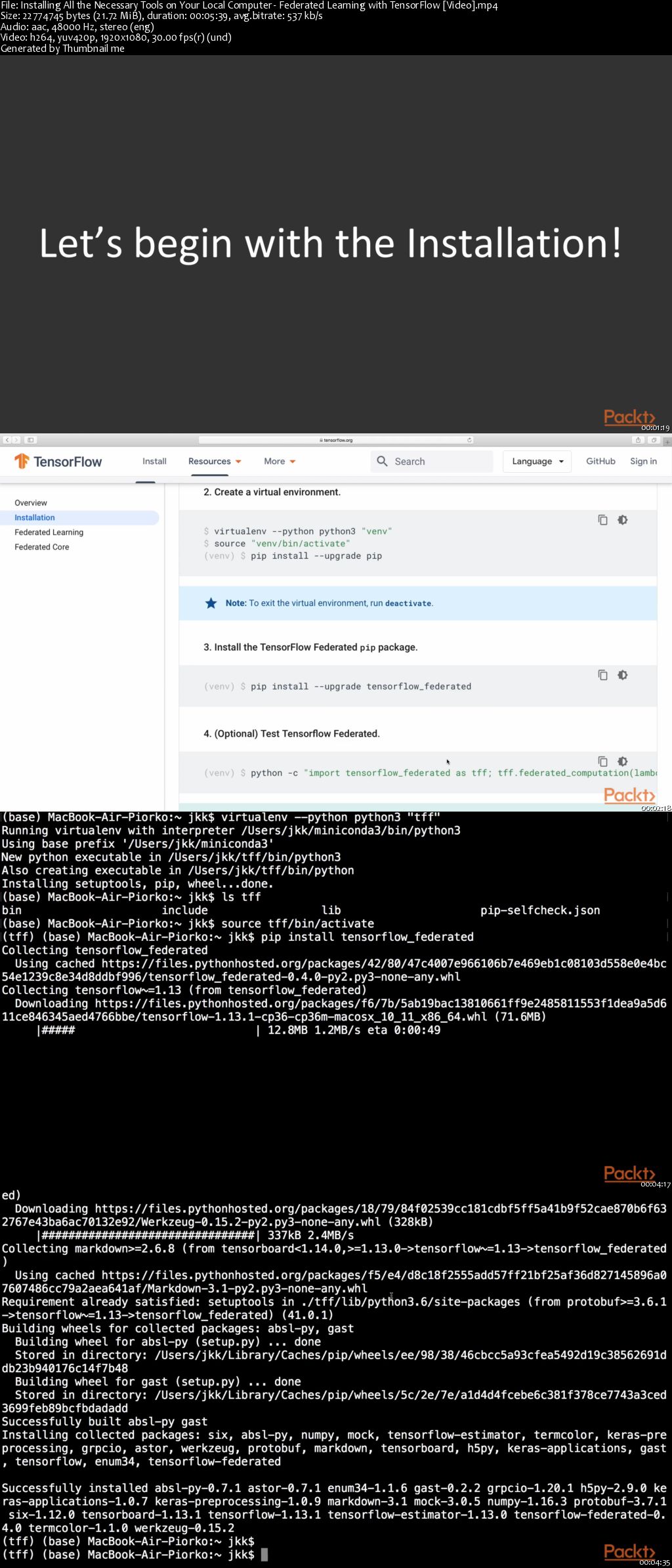This screenshot has height=1568, width=672.
Task: Click the '2. Create a virtual environment.' heading
Action: click(x=272, y=492)
